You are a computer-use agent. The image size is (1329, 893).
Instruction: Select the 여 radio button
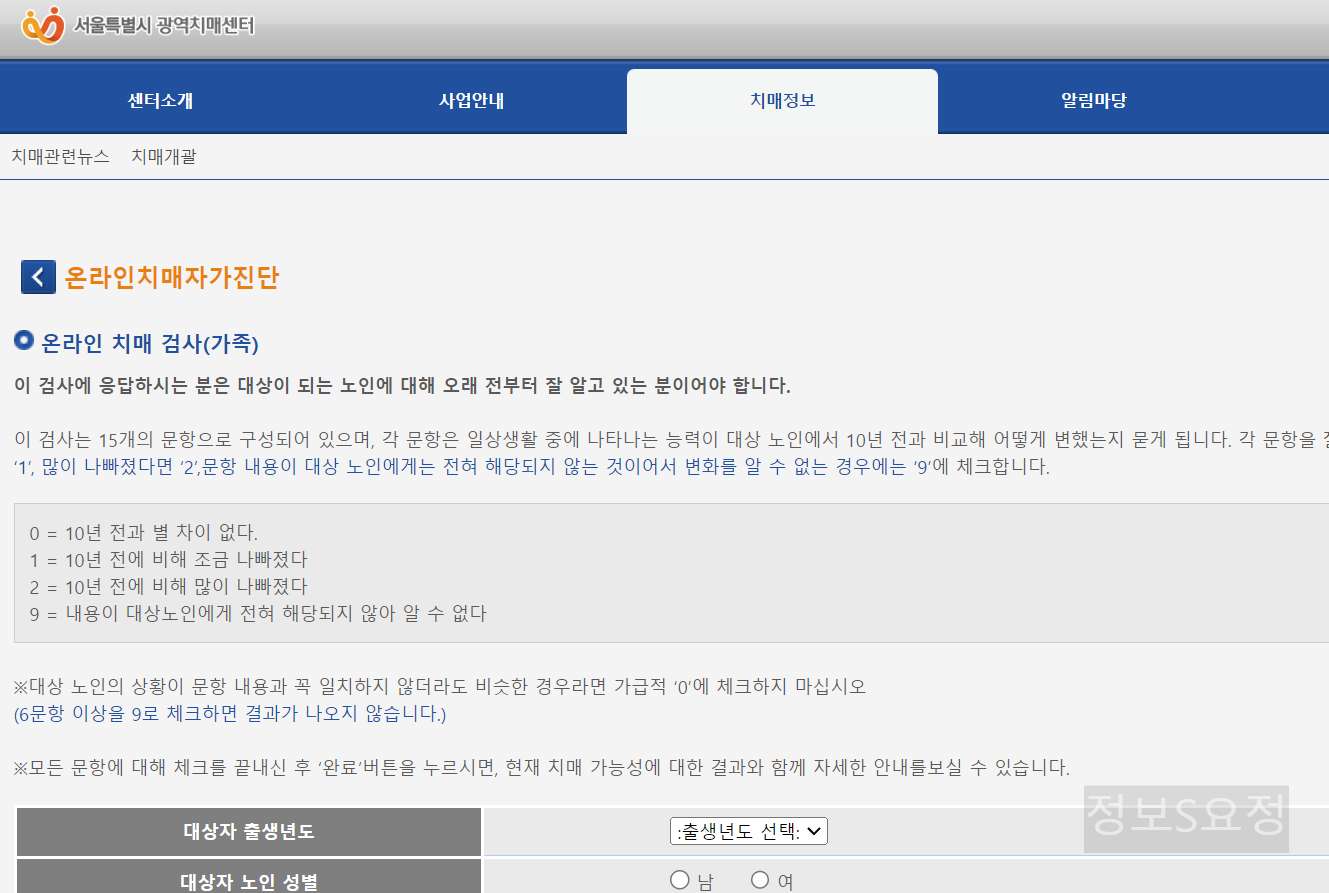[x=760, y=877]
